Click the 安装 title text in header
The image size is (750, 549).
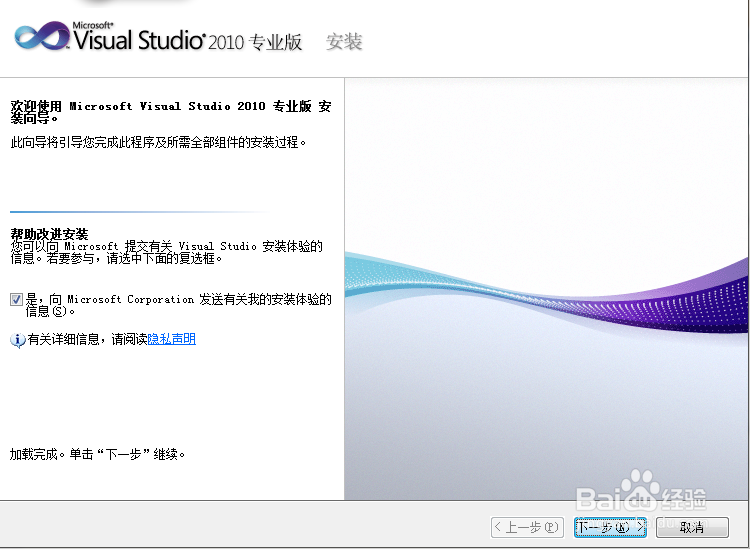344,42
